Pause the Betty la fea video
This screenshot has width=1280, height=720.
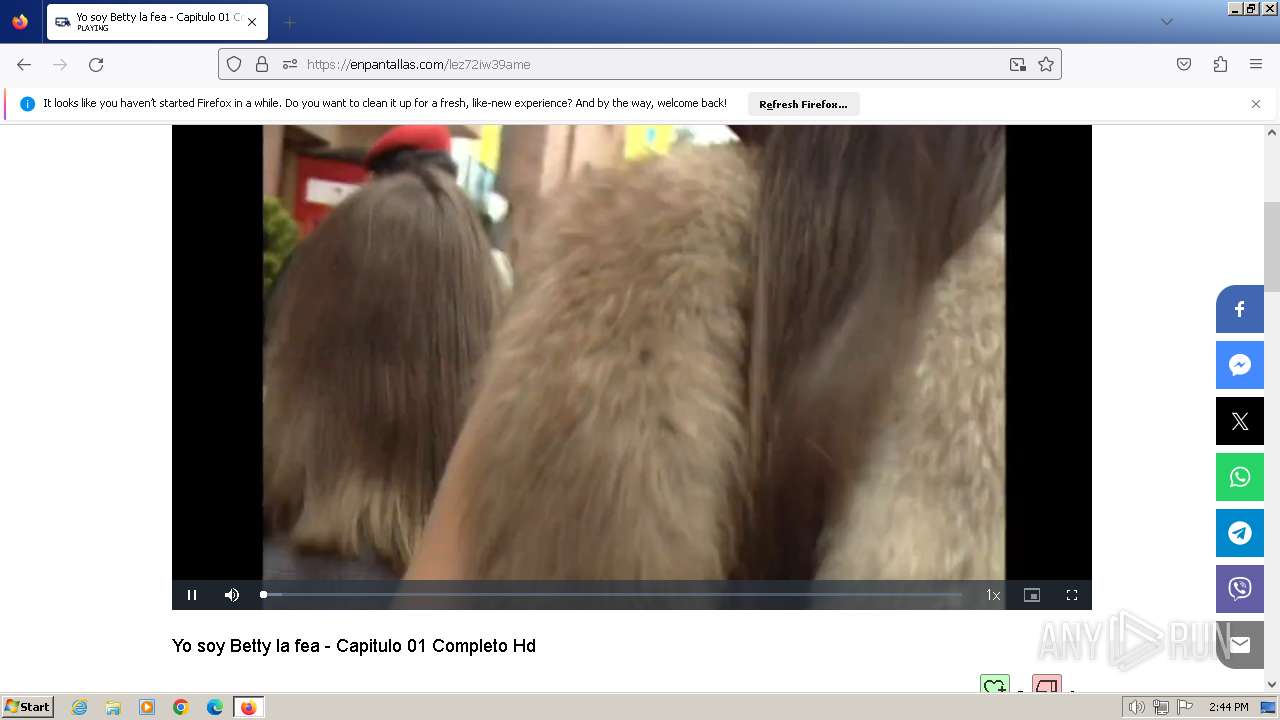pos(192,595)
